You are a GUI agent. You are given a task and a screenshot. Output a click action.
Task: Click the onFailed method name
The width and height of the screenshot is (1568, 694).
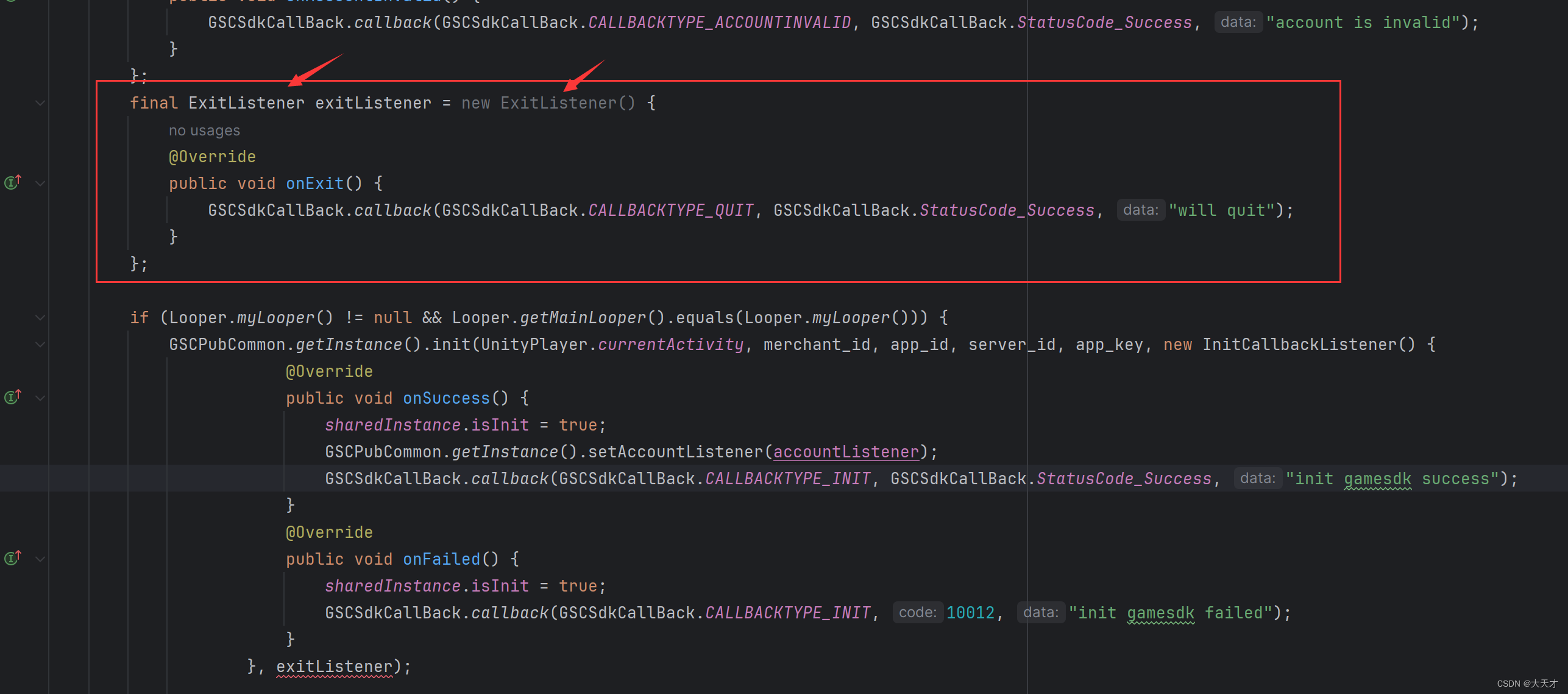442,559
